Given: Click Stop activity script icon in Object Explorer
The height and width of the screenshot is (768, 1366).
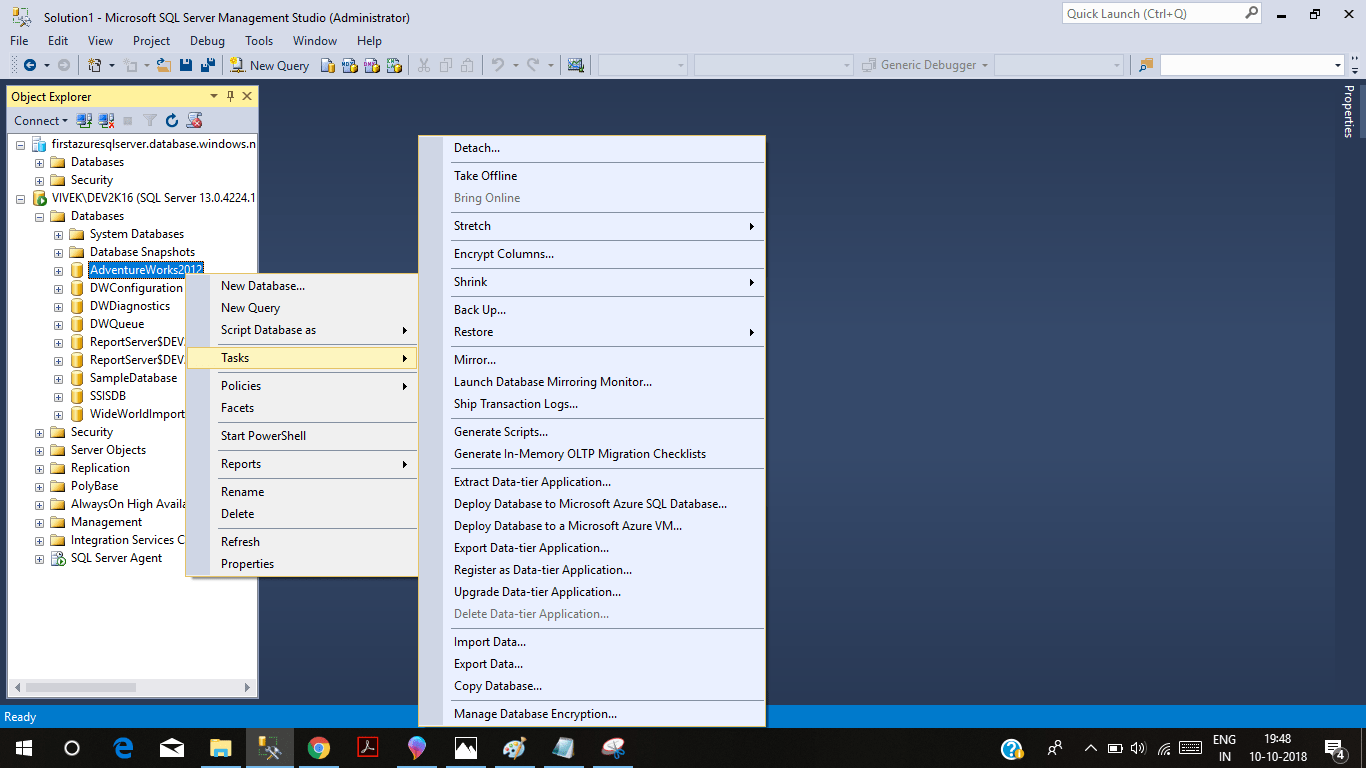Looking at the screenshot, I should 195,120.
